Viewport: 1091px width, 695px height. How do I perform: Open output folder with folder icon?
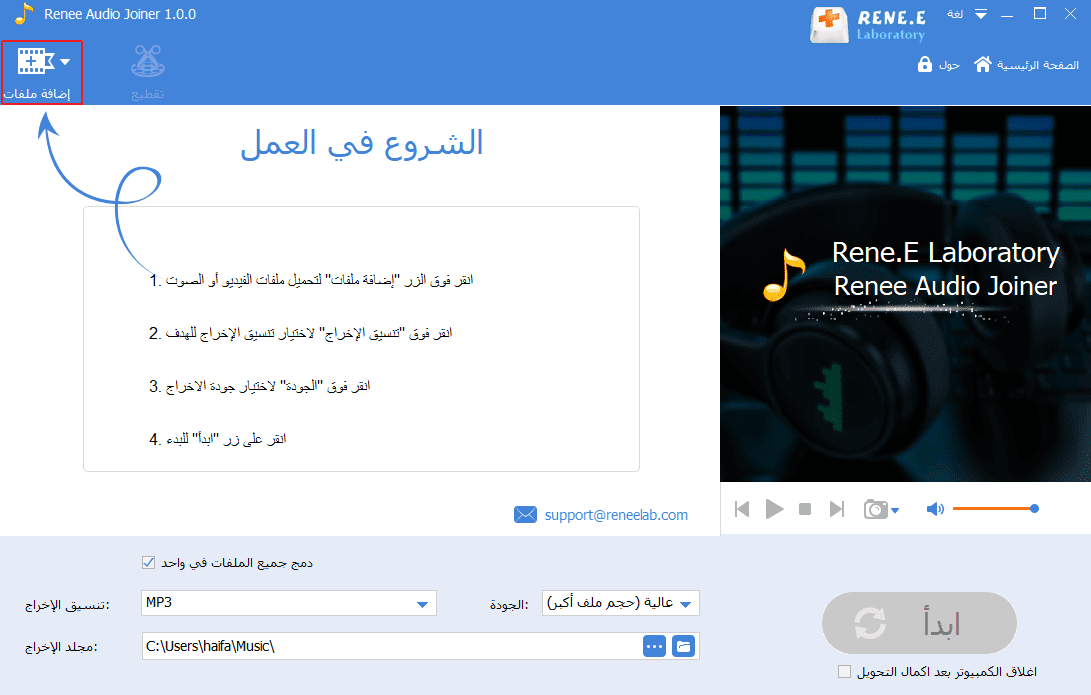684,646
